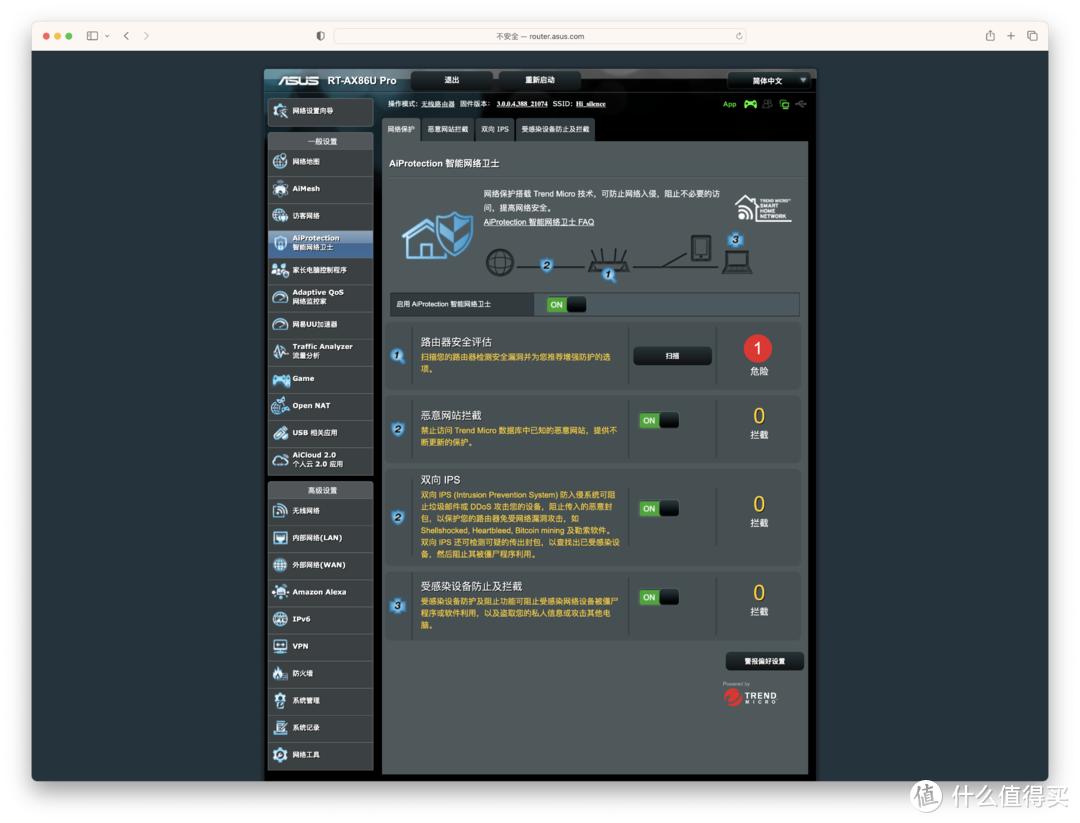Open the 恶意网站拦截 tab

coord(448,129)
